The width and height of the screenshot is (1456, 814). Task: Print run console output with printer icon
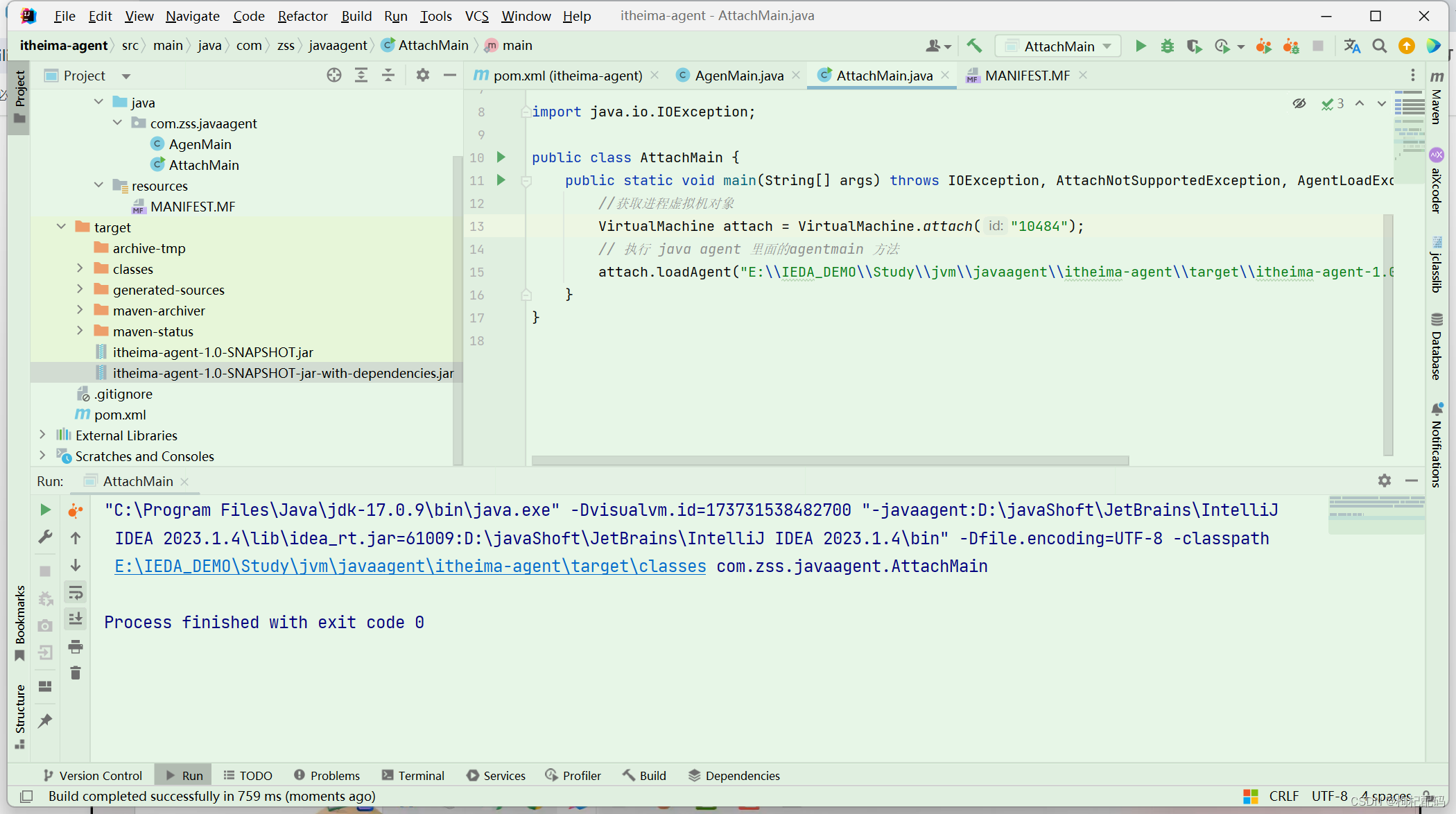(x=76, y=647)
